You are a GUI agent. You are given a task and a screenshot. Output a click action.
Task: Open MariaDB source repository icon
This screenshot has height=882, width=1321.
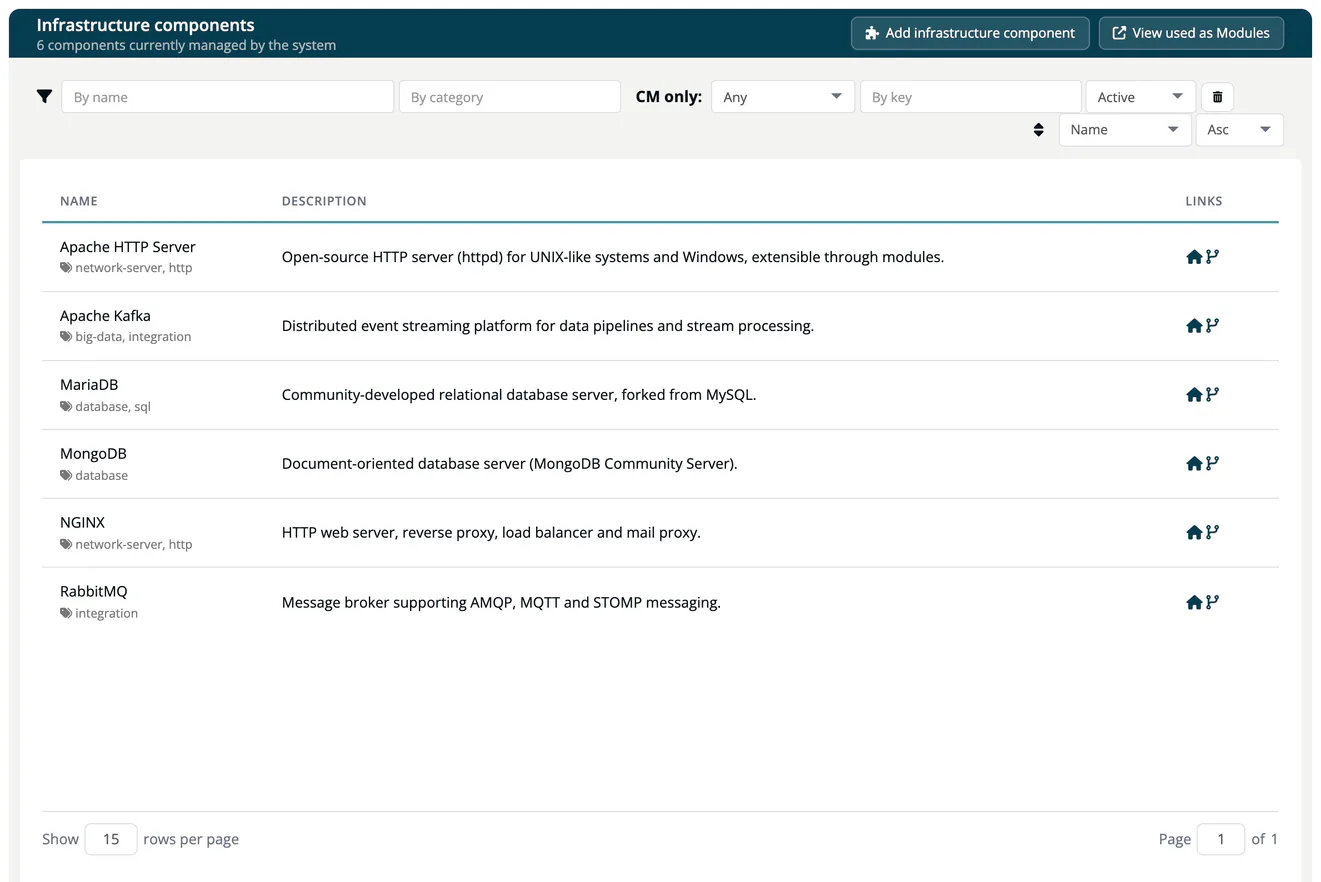(1212, 394)
